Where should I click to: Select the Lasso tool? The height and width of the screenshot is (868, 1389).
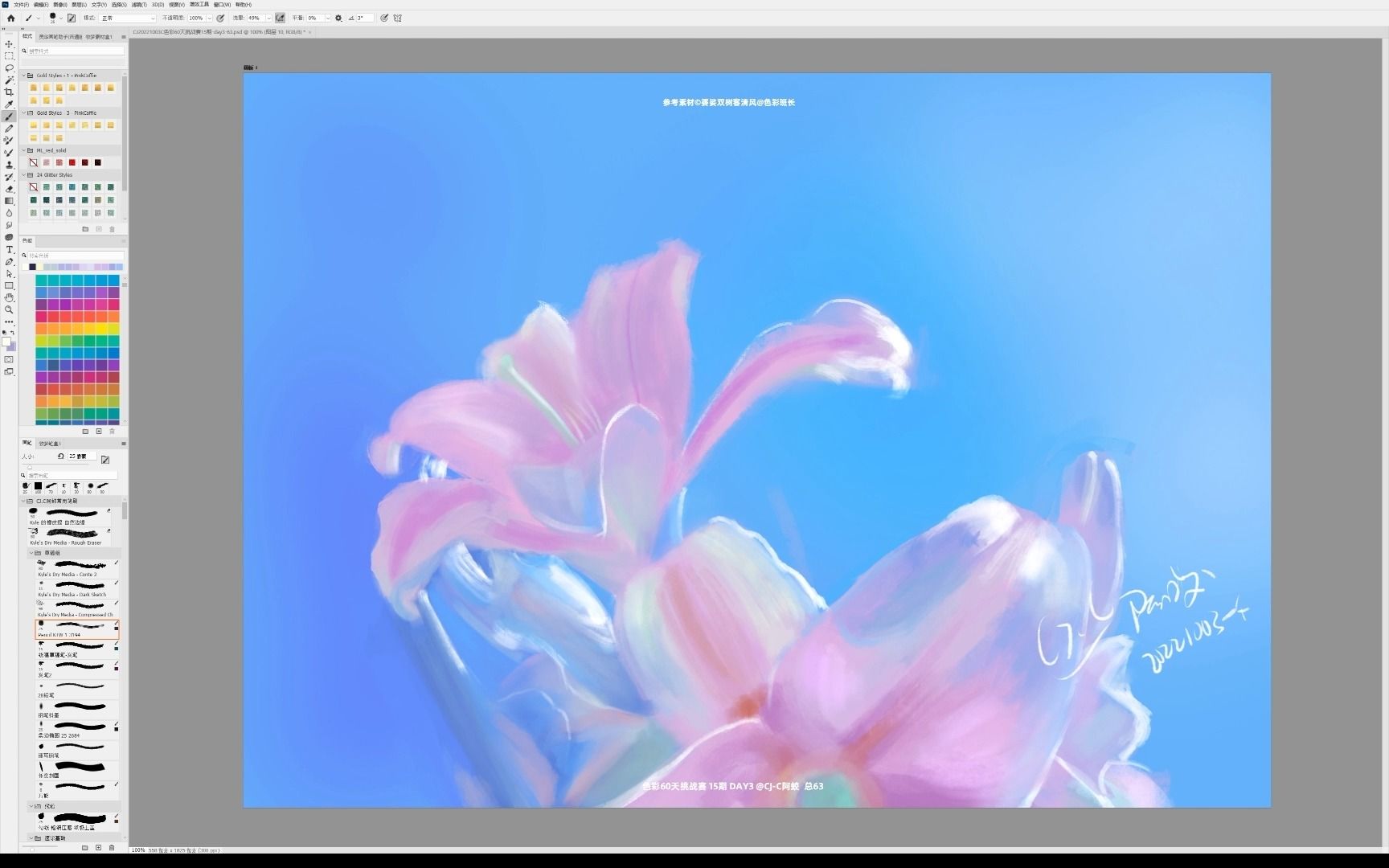point(9,68)
